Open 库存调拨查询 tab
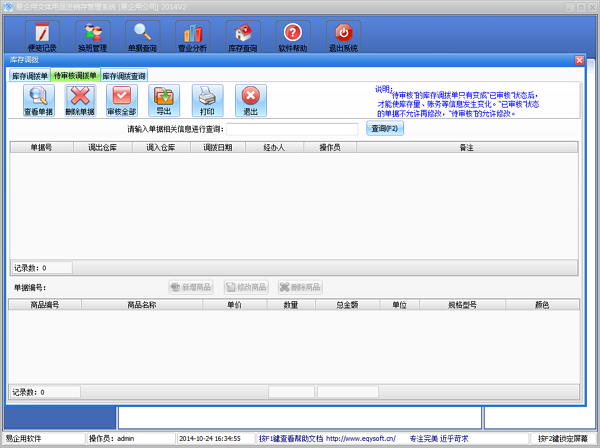The image size is (600, 448). point(124,76)
